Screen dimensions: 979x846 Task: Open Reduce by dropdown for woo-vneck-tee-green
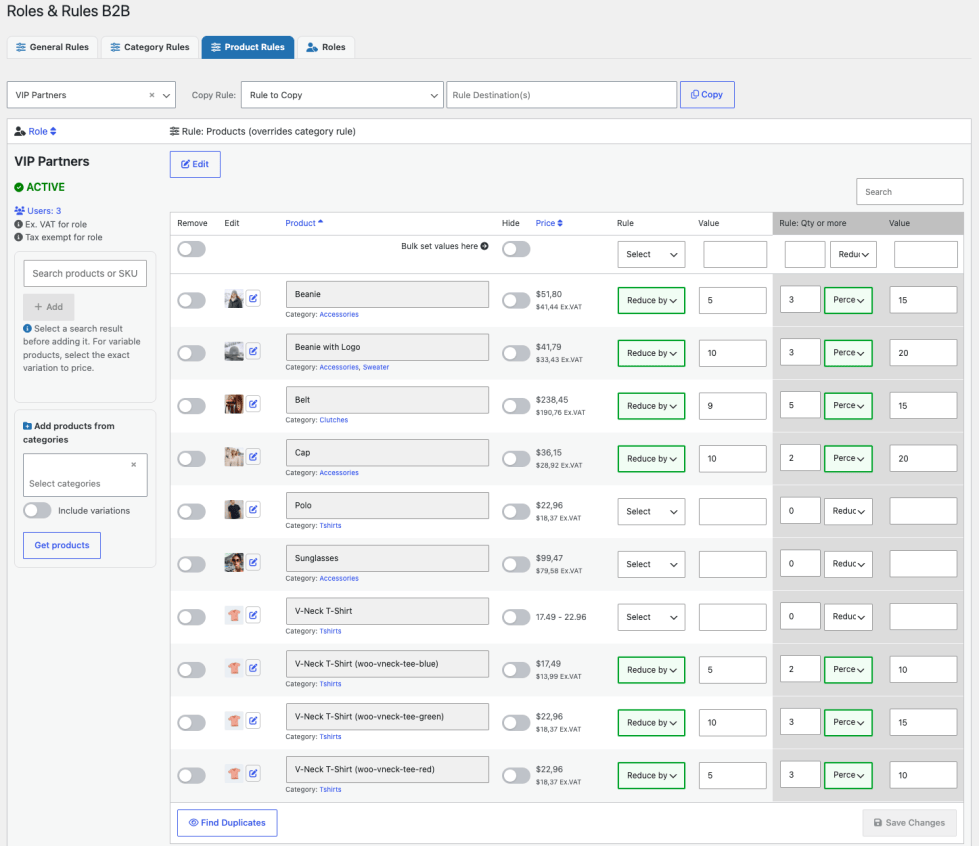[x=651, y=722]
